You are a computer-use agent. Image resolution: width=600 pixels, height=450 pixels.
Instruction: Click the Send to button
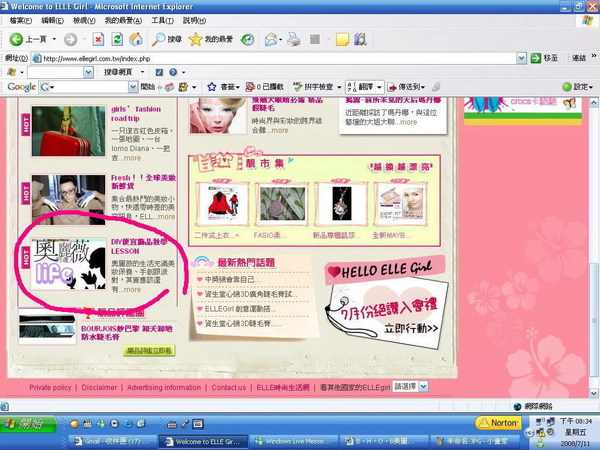pyautogui.click(x=406, y=87)
